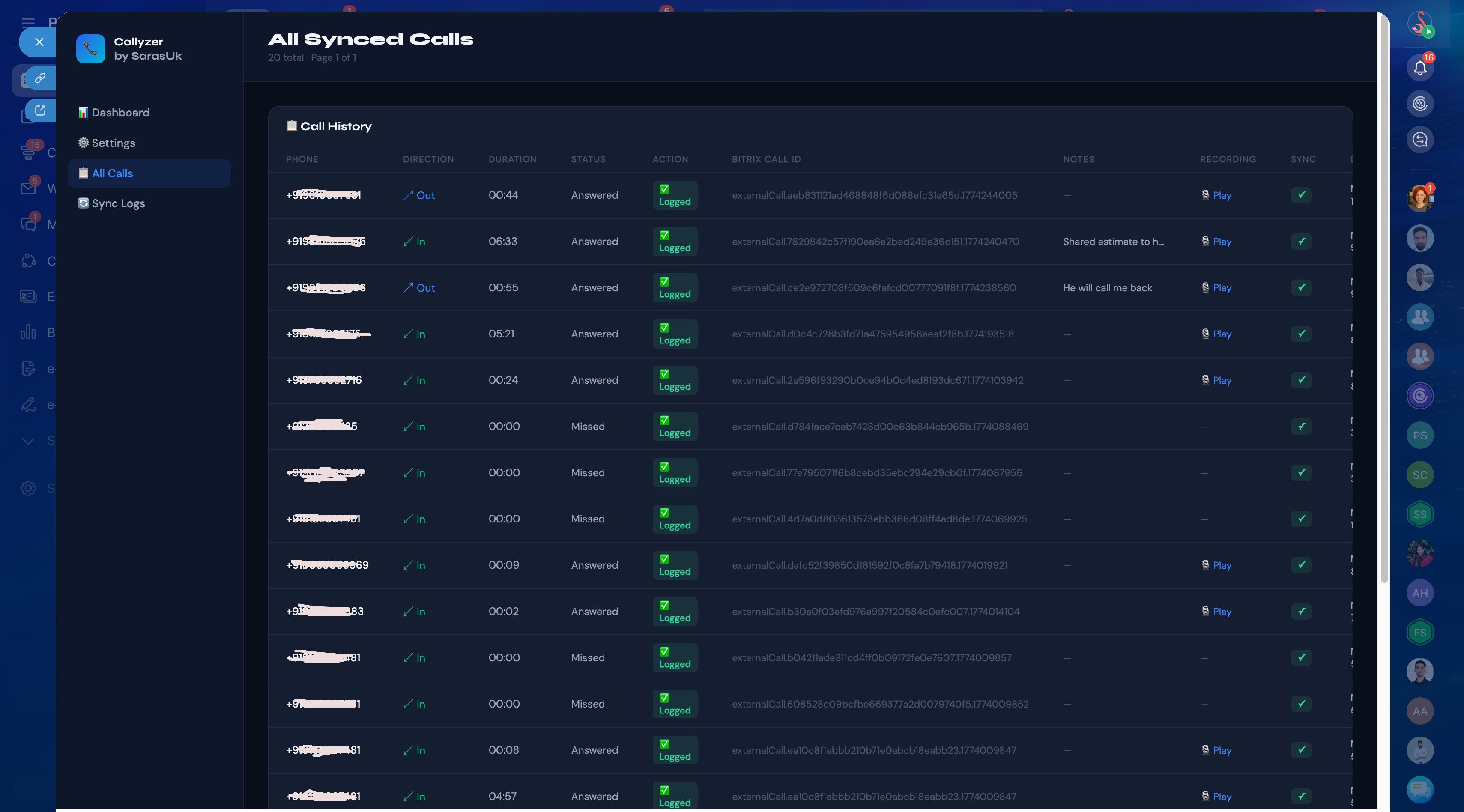Select the Sync Logs menu item
The image size is (1464, 812).
coord(118,203)
